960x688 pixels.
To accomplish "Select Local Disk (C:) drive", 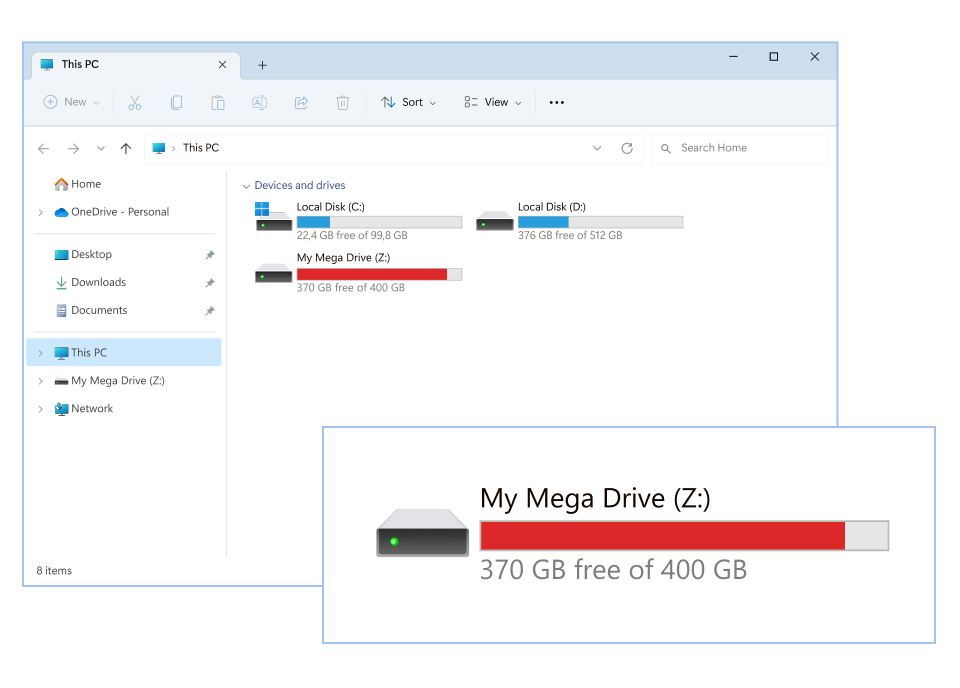I will click(x=358, y=220).
